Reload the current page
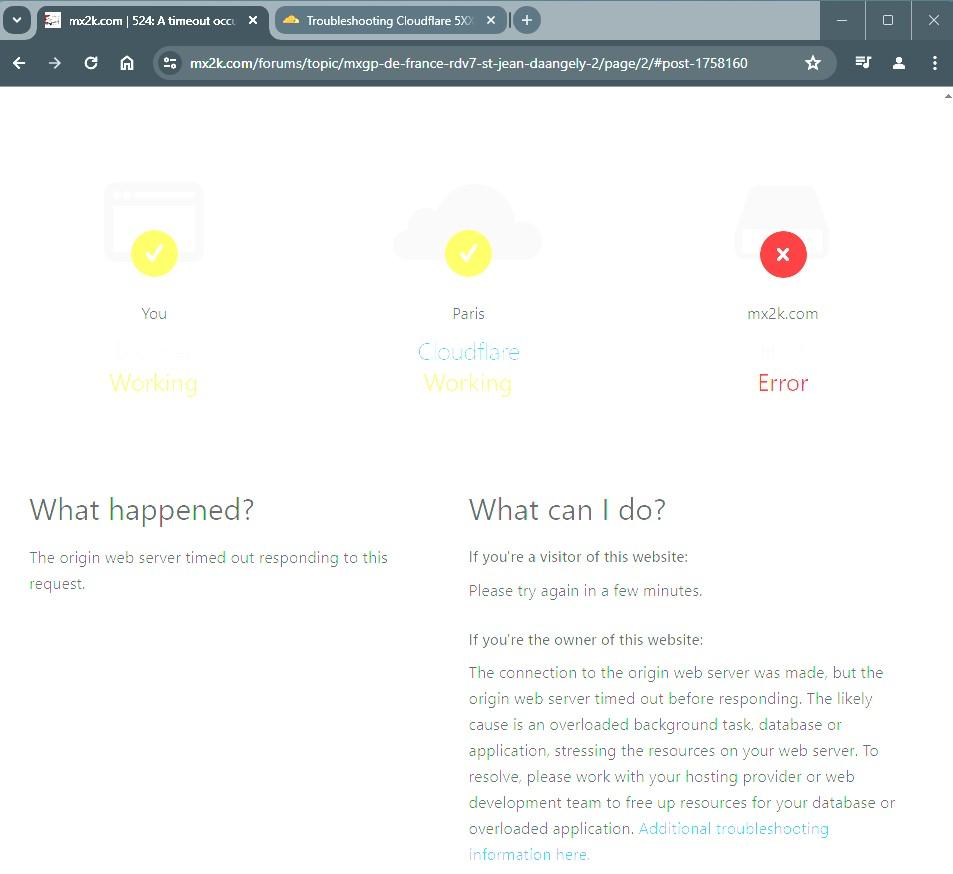 pos(91,63)
